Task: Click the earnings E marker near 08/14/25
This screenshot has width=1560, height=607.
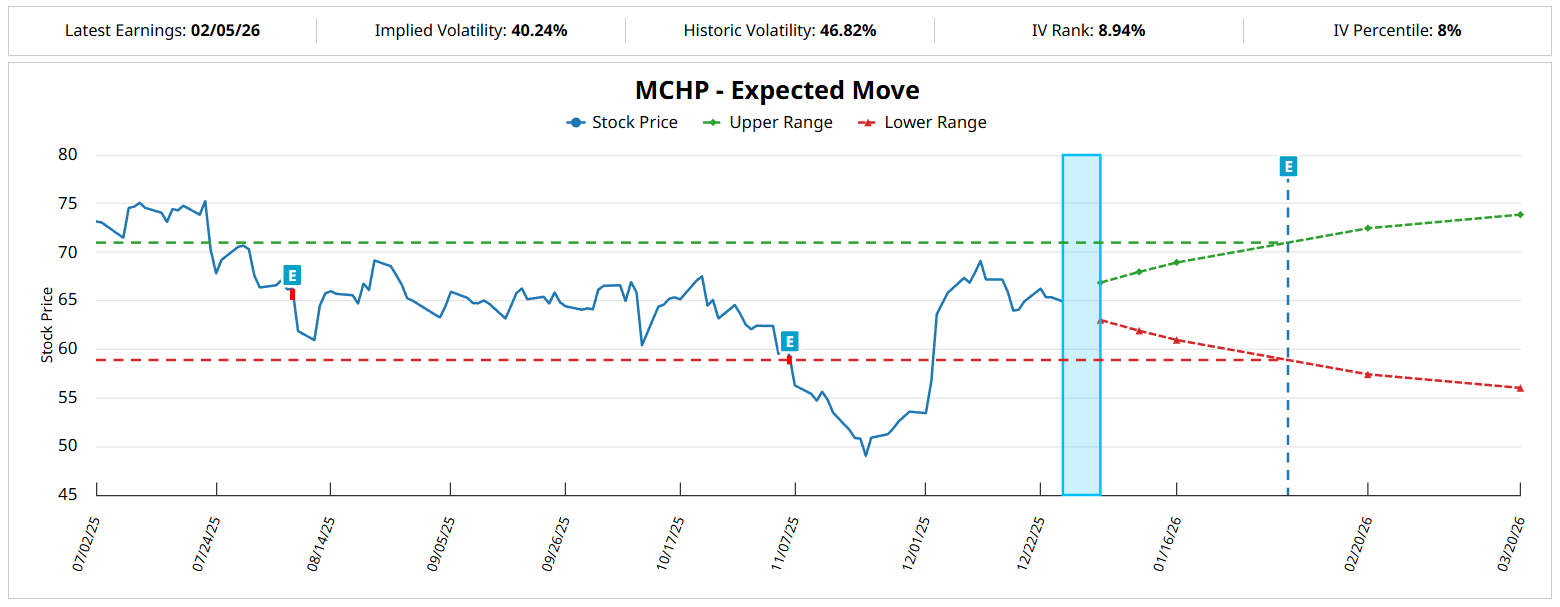Action: coord(291,275)
